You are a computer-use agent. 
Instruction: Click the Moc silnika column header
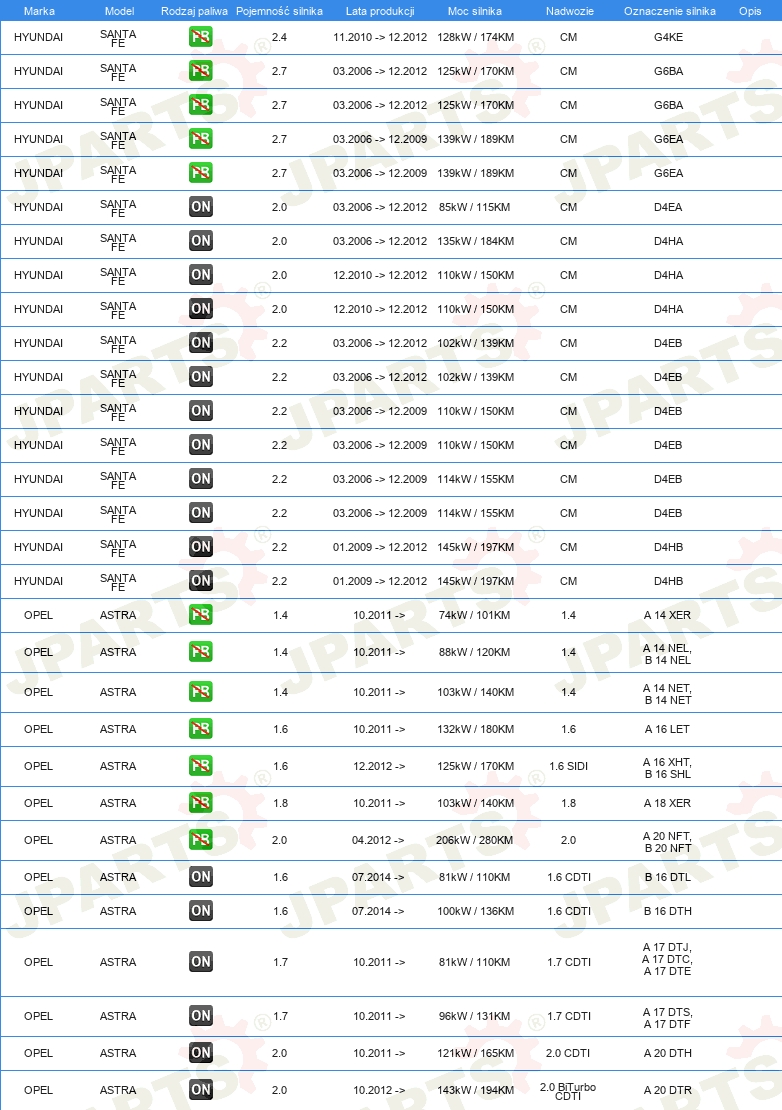click(475, 11)
